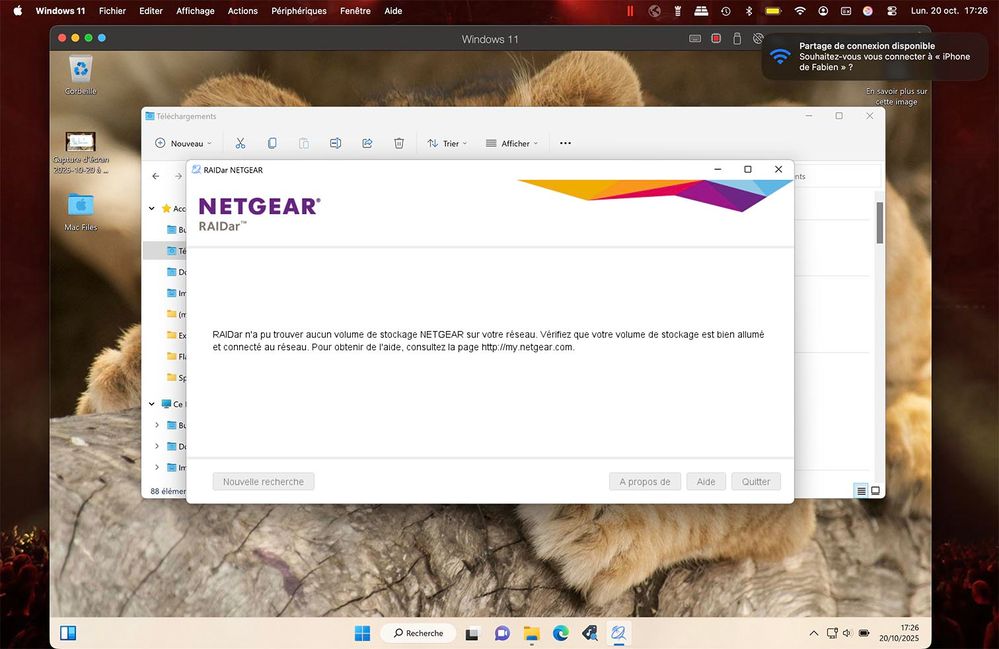Click the Cut scissors icon in Explorer toolbar
Screen dimensions: 999x649
[240, 143]
